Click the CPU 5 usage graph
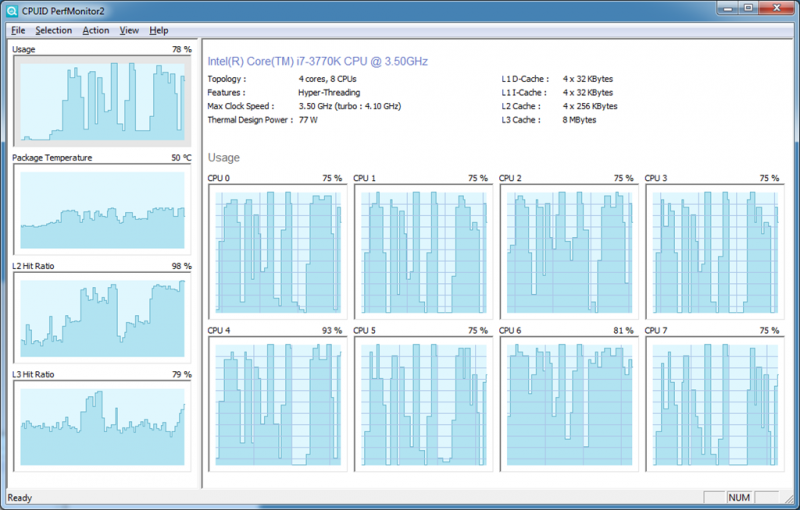Screen dimensions: 800x510 421,404
